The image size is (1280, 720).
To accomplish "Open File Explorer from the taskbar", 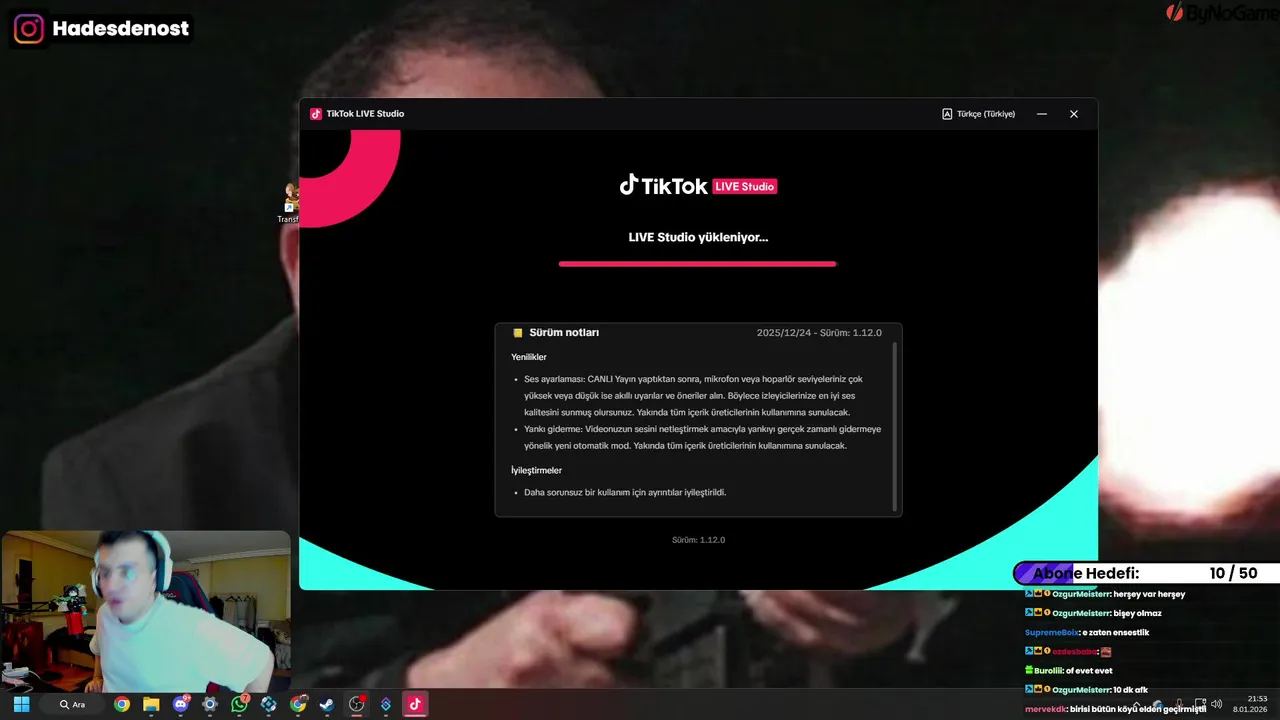I will [x=151, y=704].
